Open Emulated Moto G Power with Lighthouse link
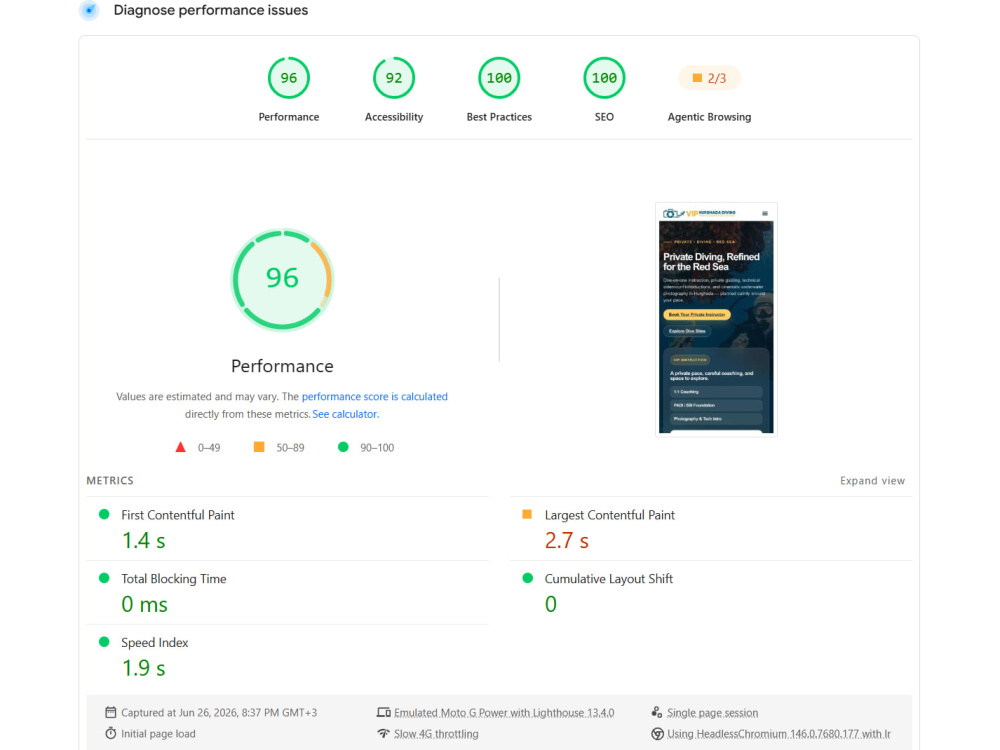1000x750 pixels. [504, 712]
